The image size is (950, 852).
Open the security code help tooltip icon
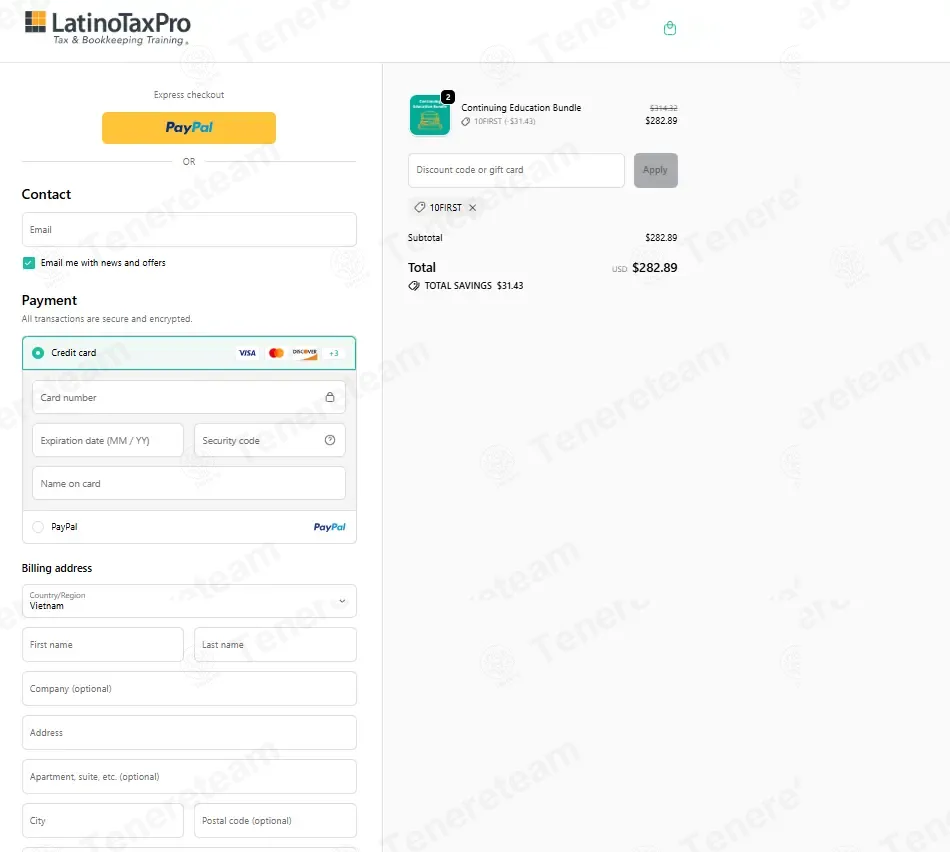pos(330,441)
